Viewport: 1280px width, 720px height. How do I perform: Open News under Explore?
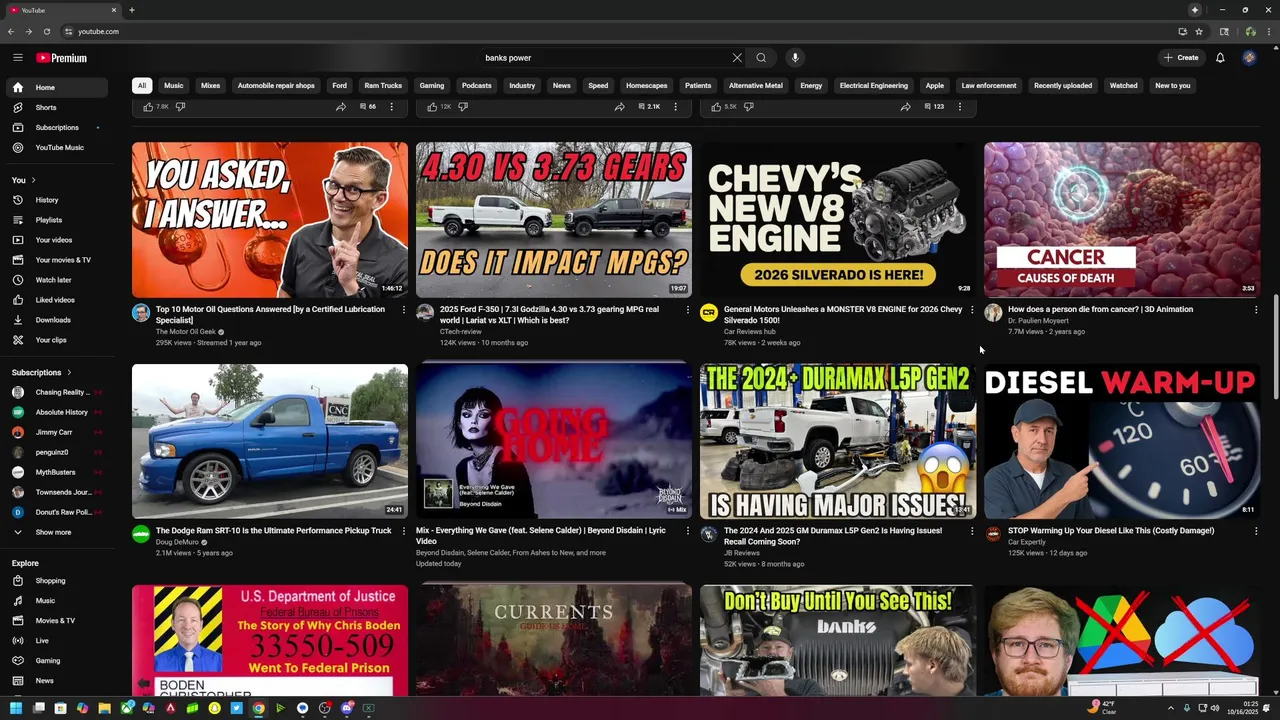click(56, 681)
